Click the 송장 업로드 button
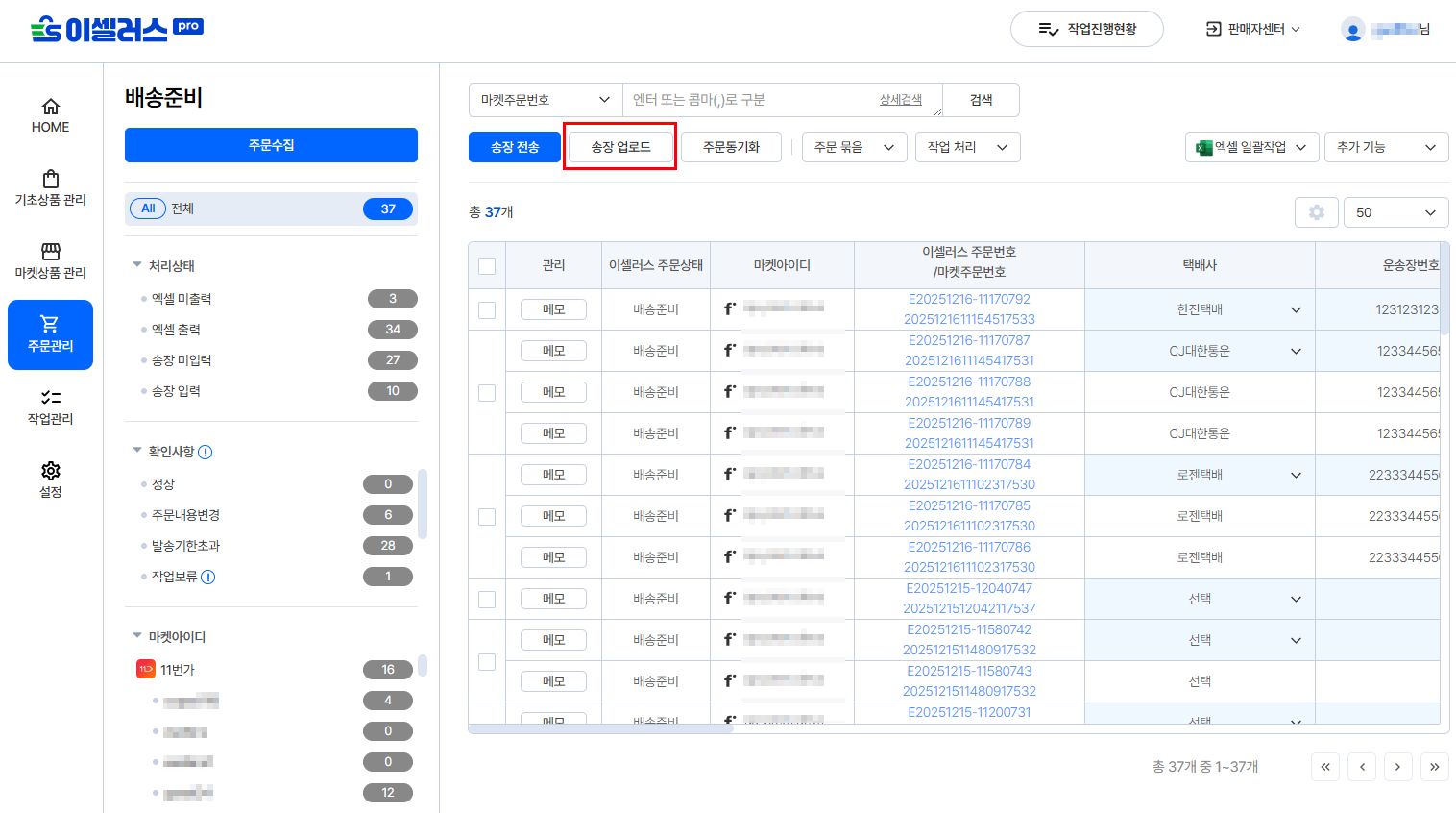The width and height of the screenshot is (1456, 813). point(620,147)
